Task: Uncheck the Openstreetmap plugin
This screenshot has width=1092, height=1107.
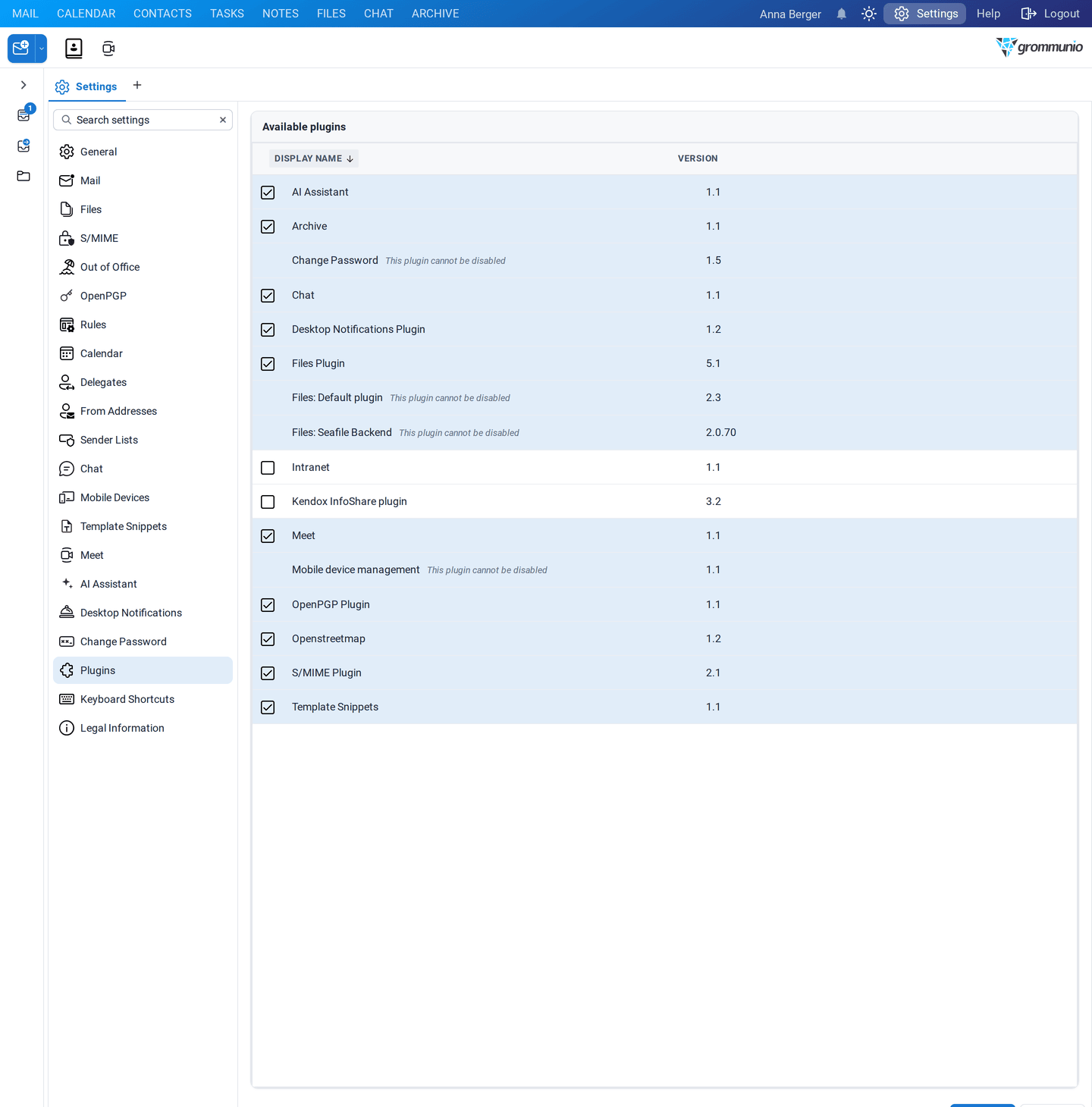Action: tap(268, 639)
